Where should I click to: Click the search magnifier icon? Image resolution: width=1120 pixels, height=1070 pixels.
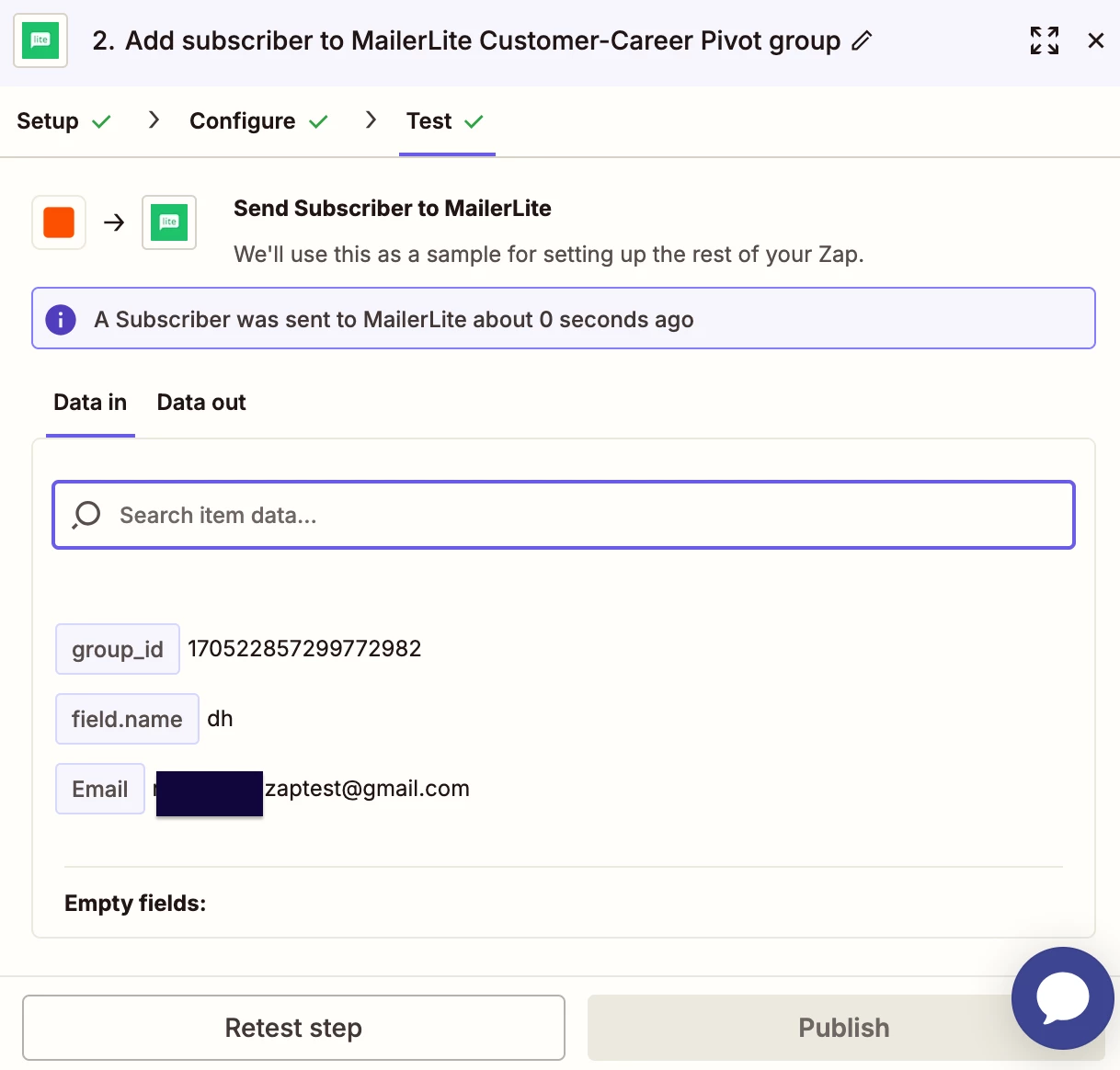point(86,515)
